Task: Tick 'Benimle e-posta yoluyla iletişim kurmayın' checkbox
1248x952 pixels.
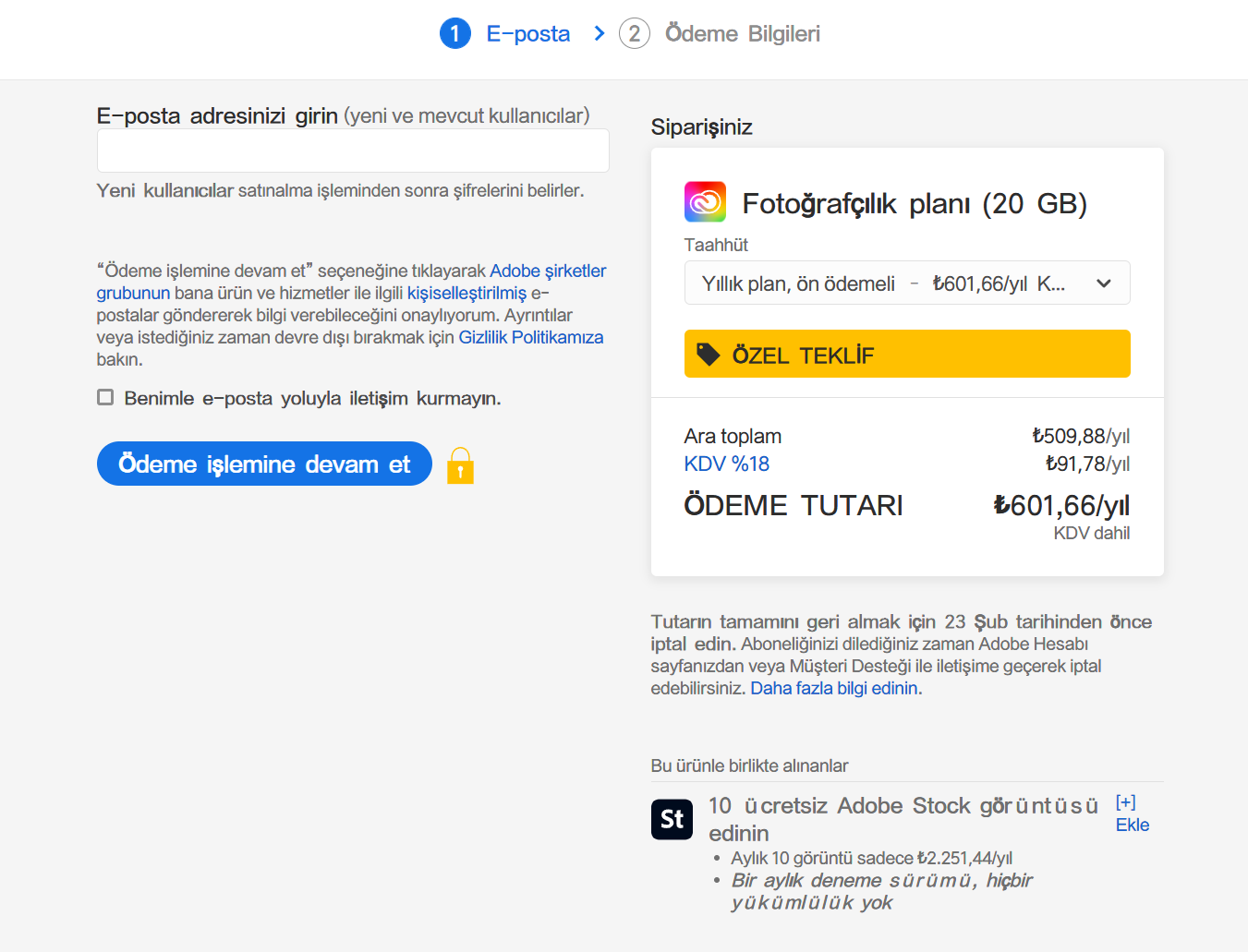Action: (105, 397)
